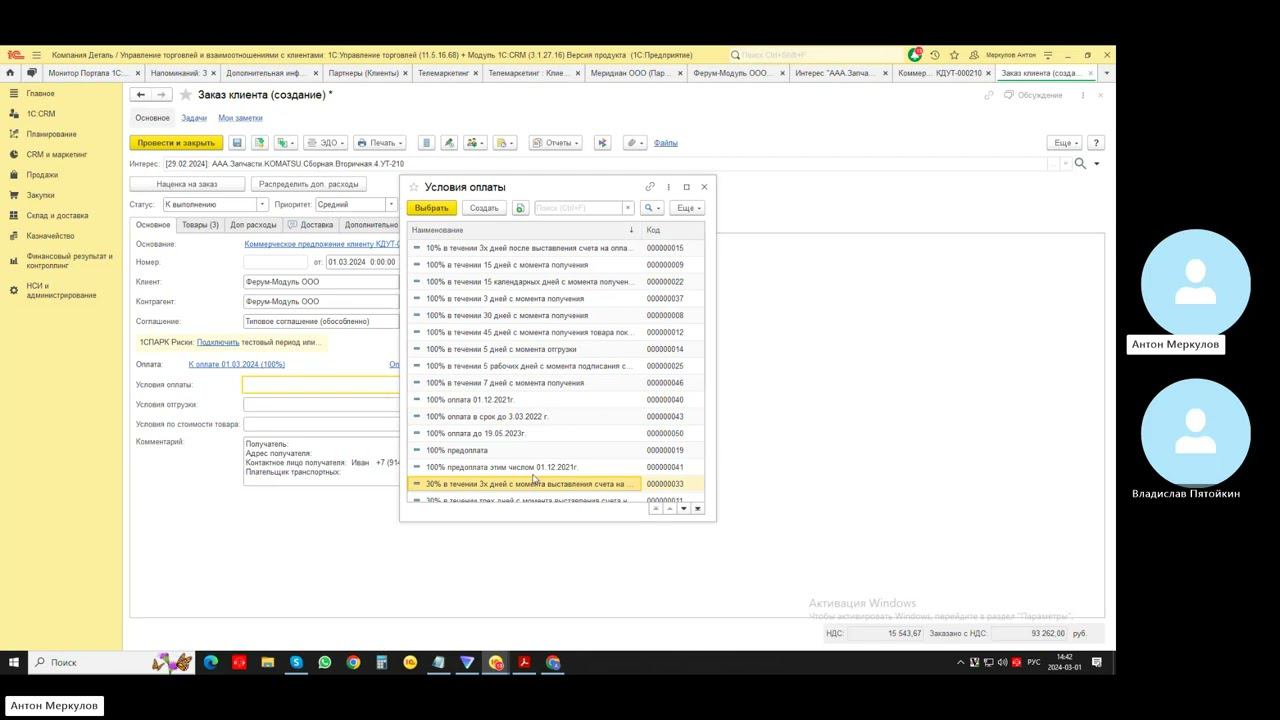Move one row down with the down arrow

pyautogui.click(x=684, y=508)
